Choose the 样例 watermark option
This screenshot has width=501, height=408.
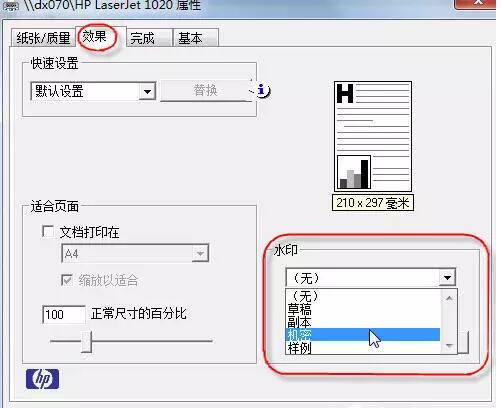click(363, 347)
